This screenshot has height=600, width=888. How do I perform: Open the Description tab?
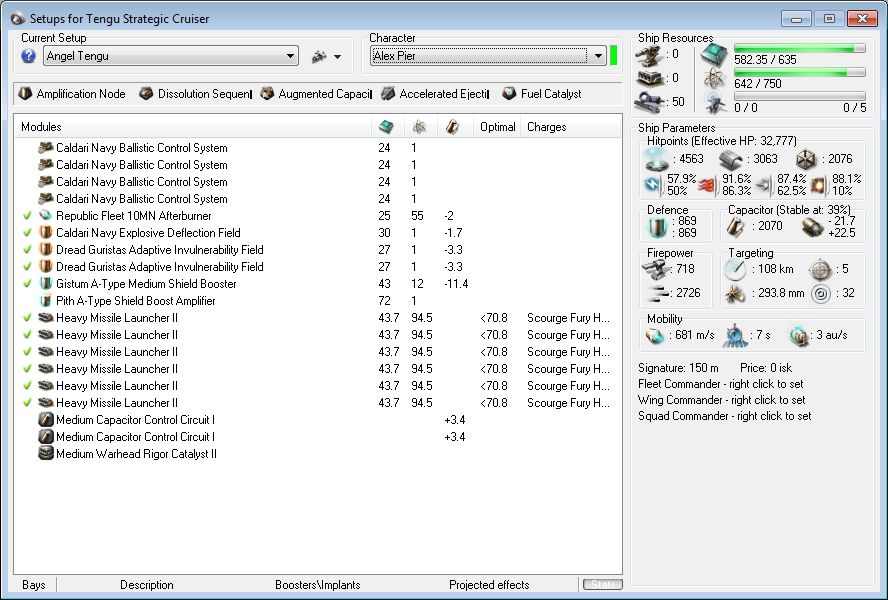pos(147,585)
